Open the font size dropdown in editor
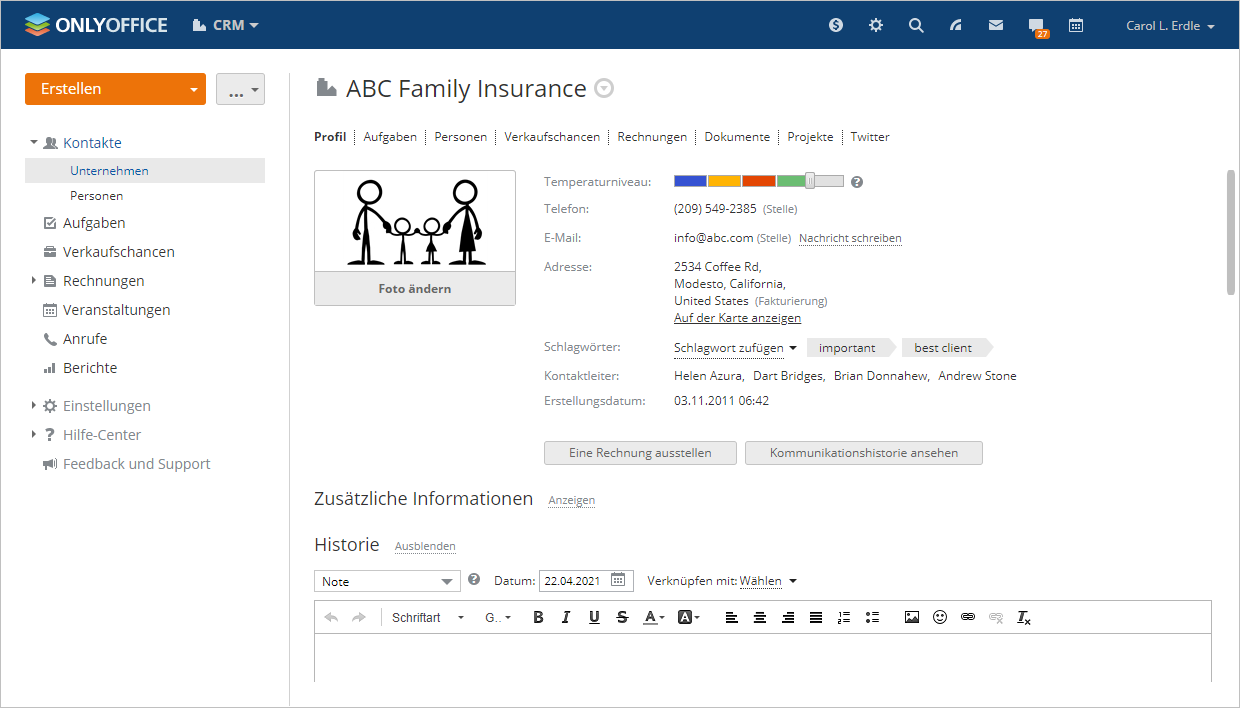 498,618
